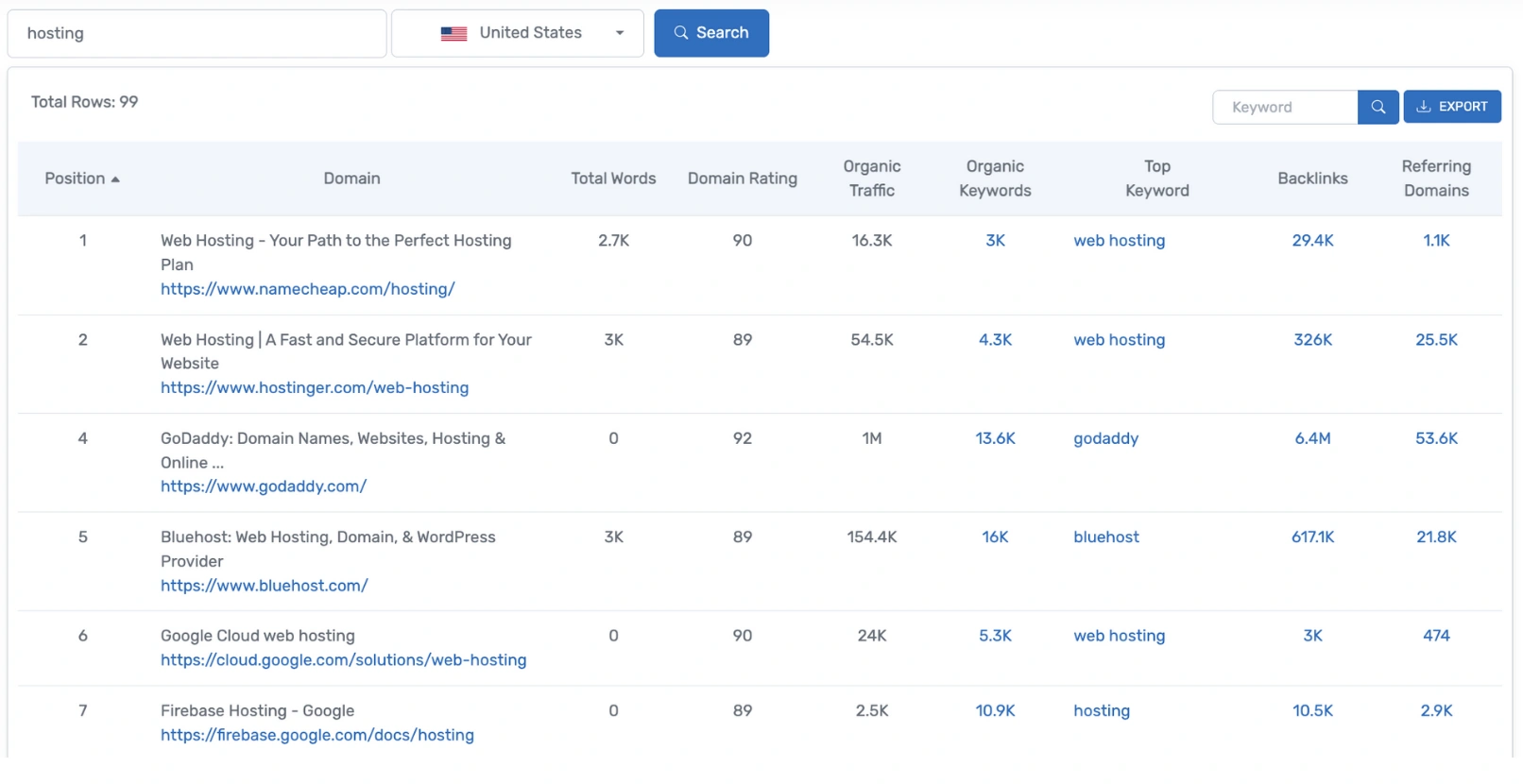Click the Domain Rating column header
The height and width of the screenshot is (784, 1523).
coord(743,179)
